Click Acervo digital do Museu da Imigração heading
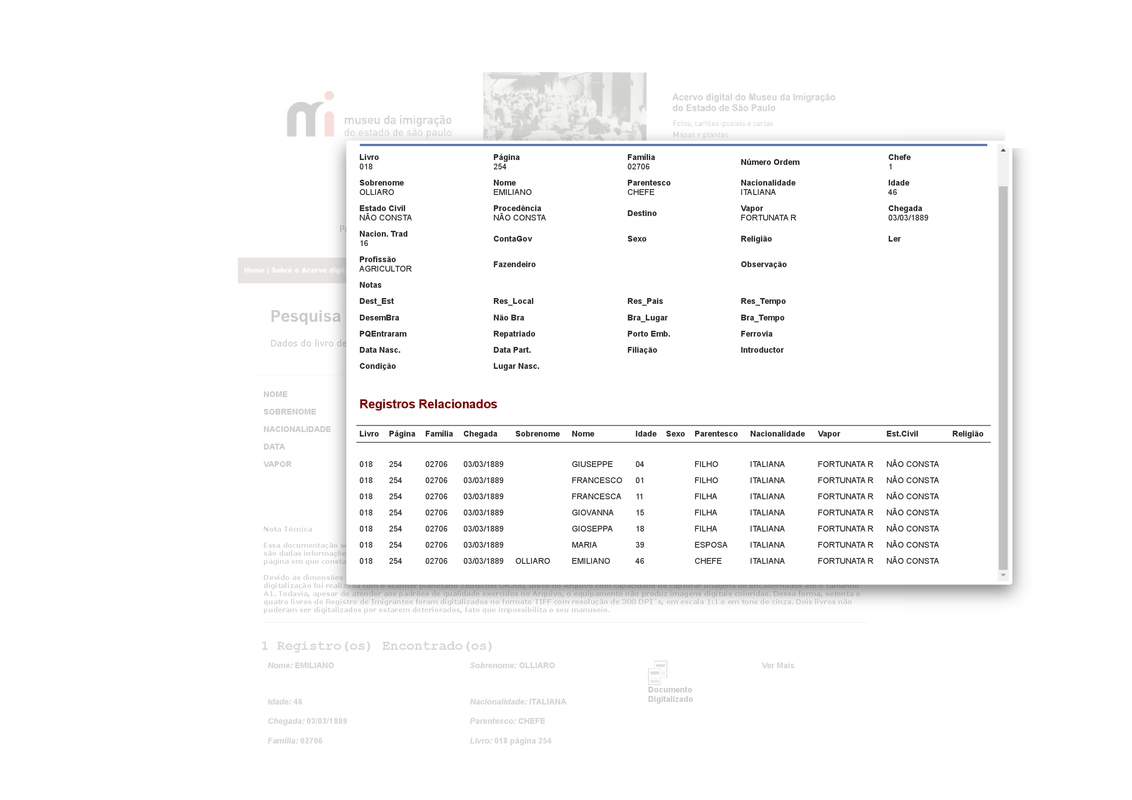 point(753,103)
